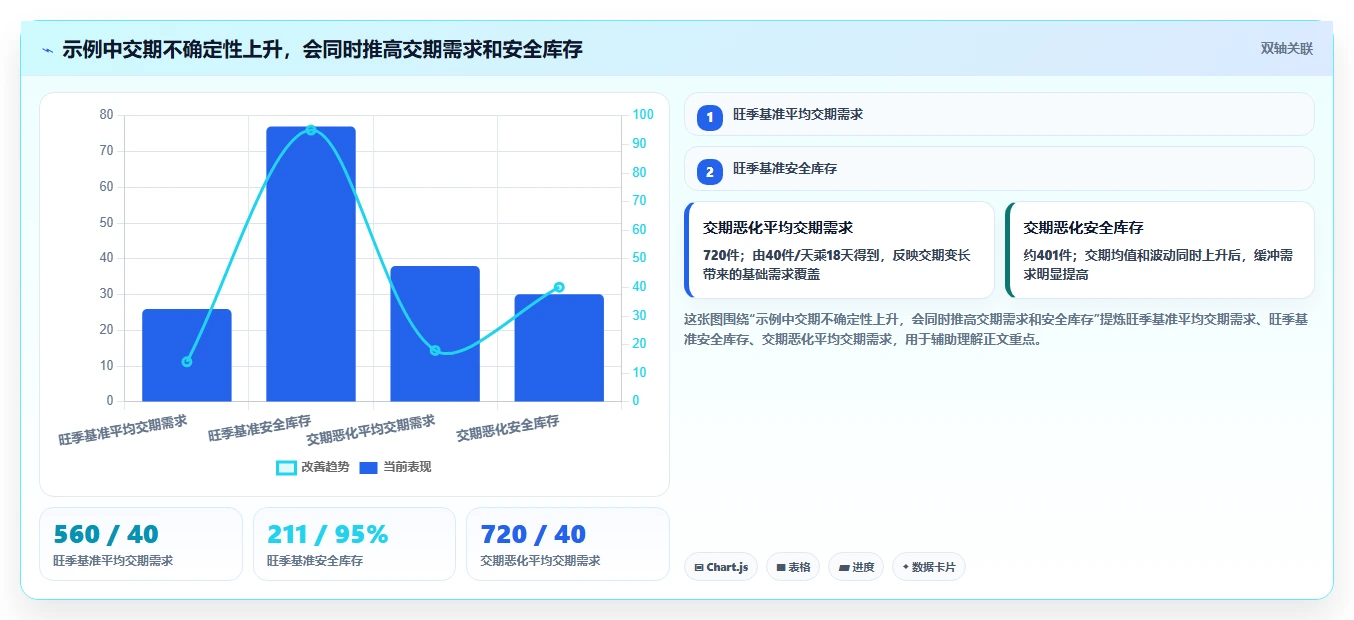The height and width of the screenshot is (620, 1354).
Task: Toggle the 当前表现 legend entry
Action: 395,467
